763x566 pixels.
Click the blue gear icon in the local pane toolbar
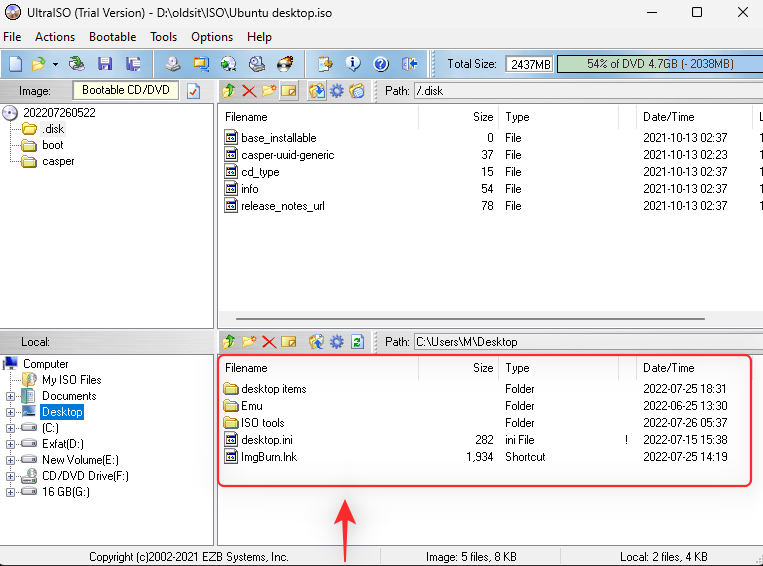click(337, 342)
